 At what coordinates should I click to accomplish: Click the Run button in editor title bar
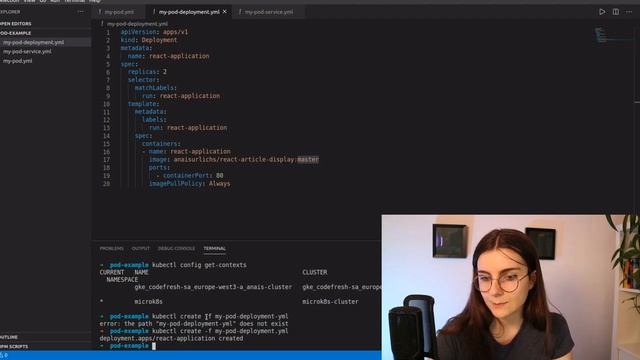(x=602, y=12)
